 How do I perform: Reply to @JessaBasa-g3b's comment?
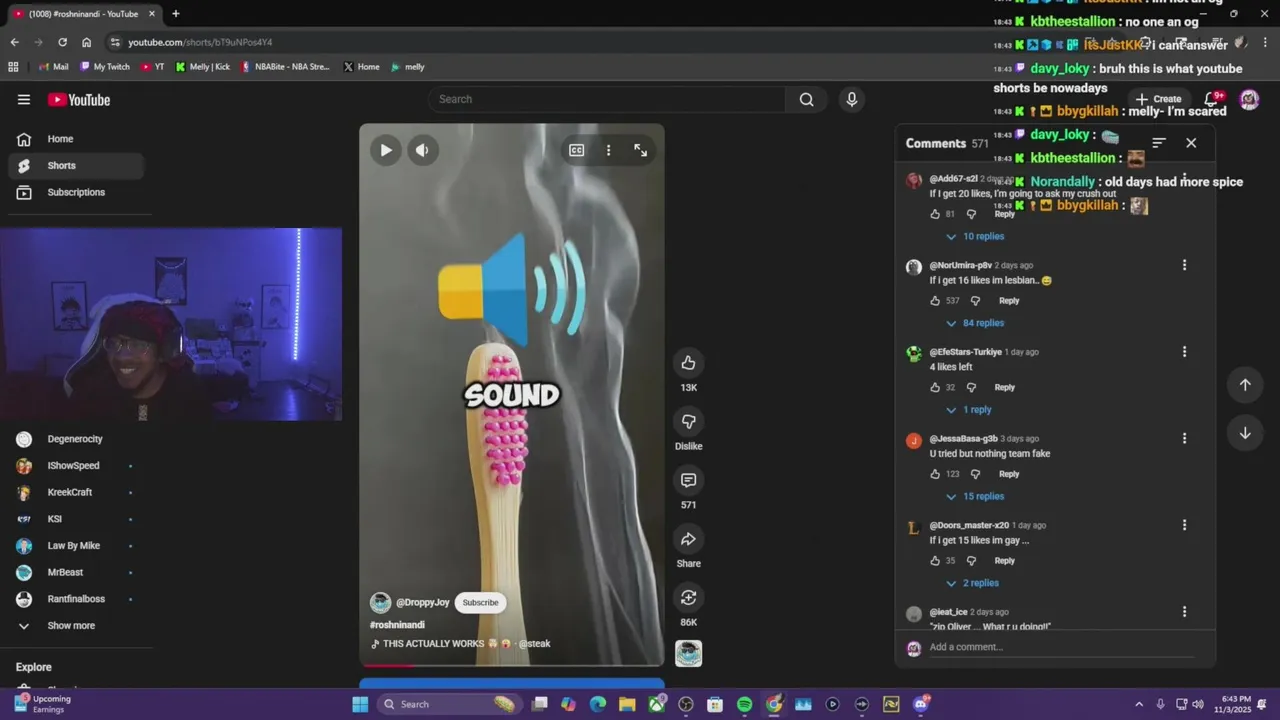[x=1009, y=474]
